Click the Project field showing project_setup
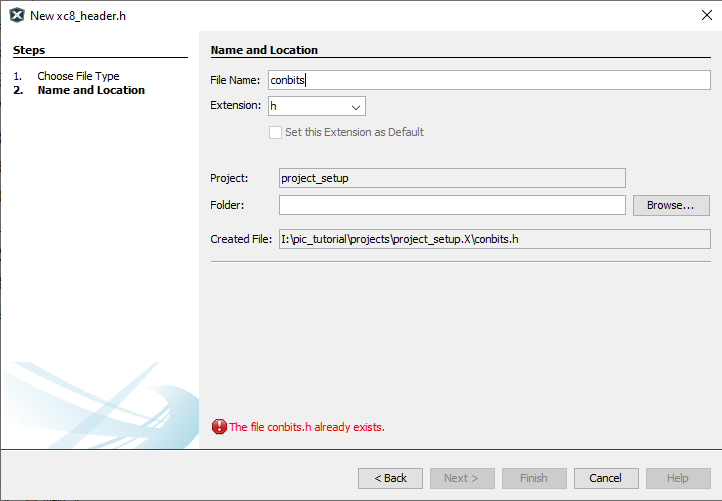722x501 pixels. [452, 178]
